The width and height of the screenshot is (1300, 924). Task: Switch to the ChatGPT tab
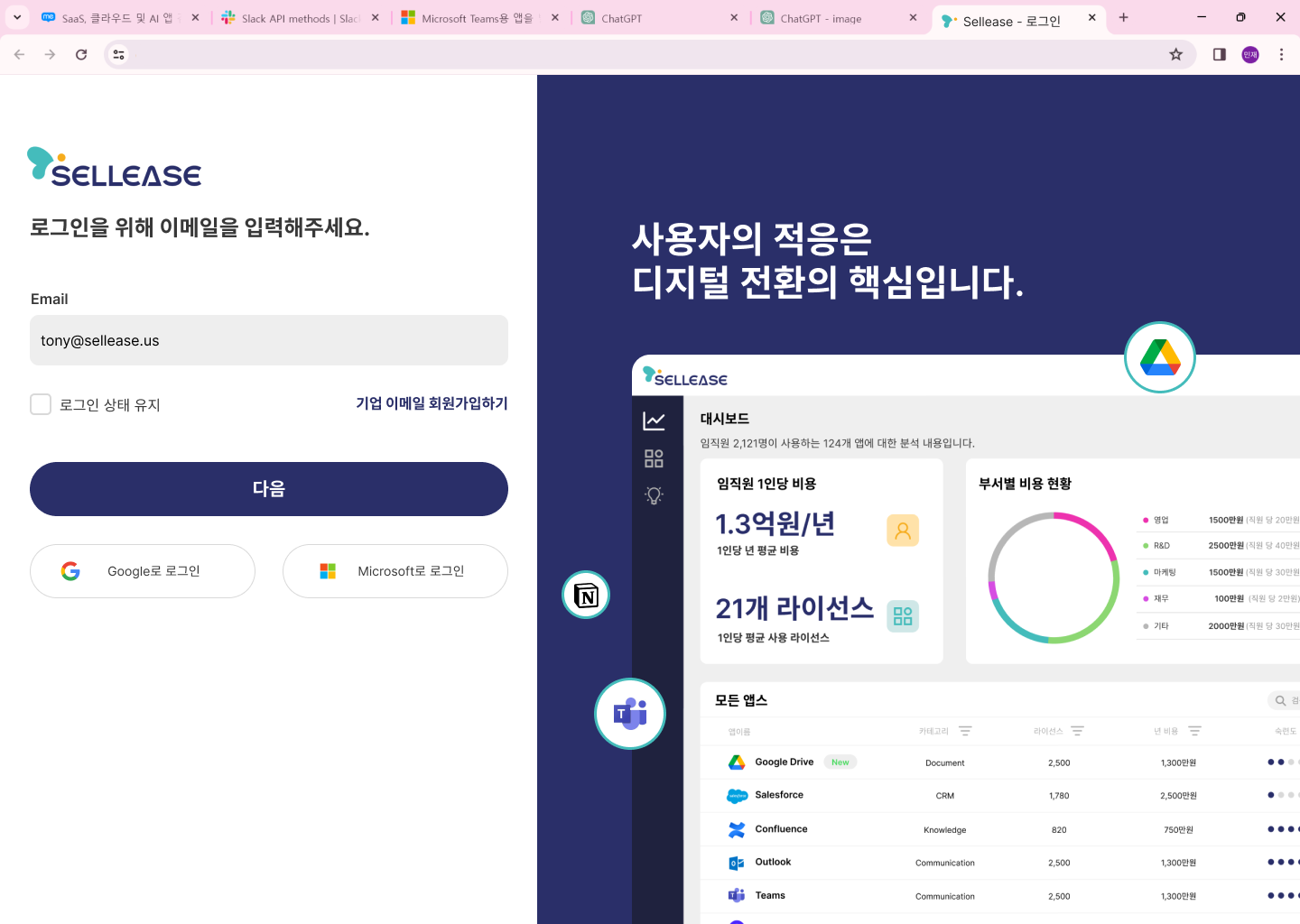coord(659,18)
